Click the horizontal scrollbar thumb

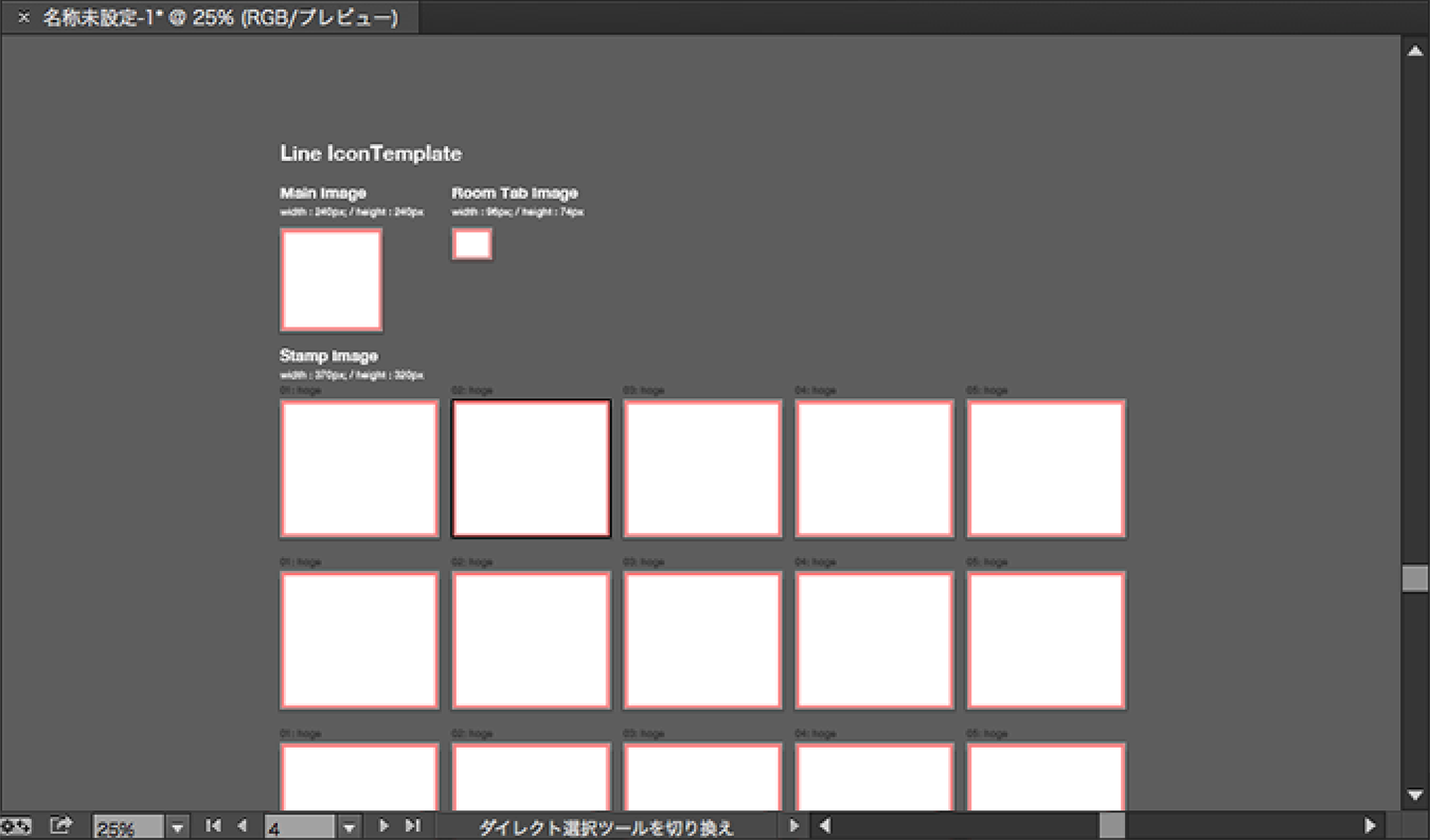(1112, 825)
